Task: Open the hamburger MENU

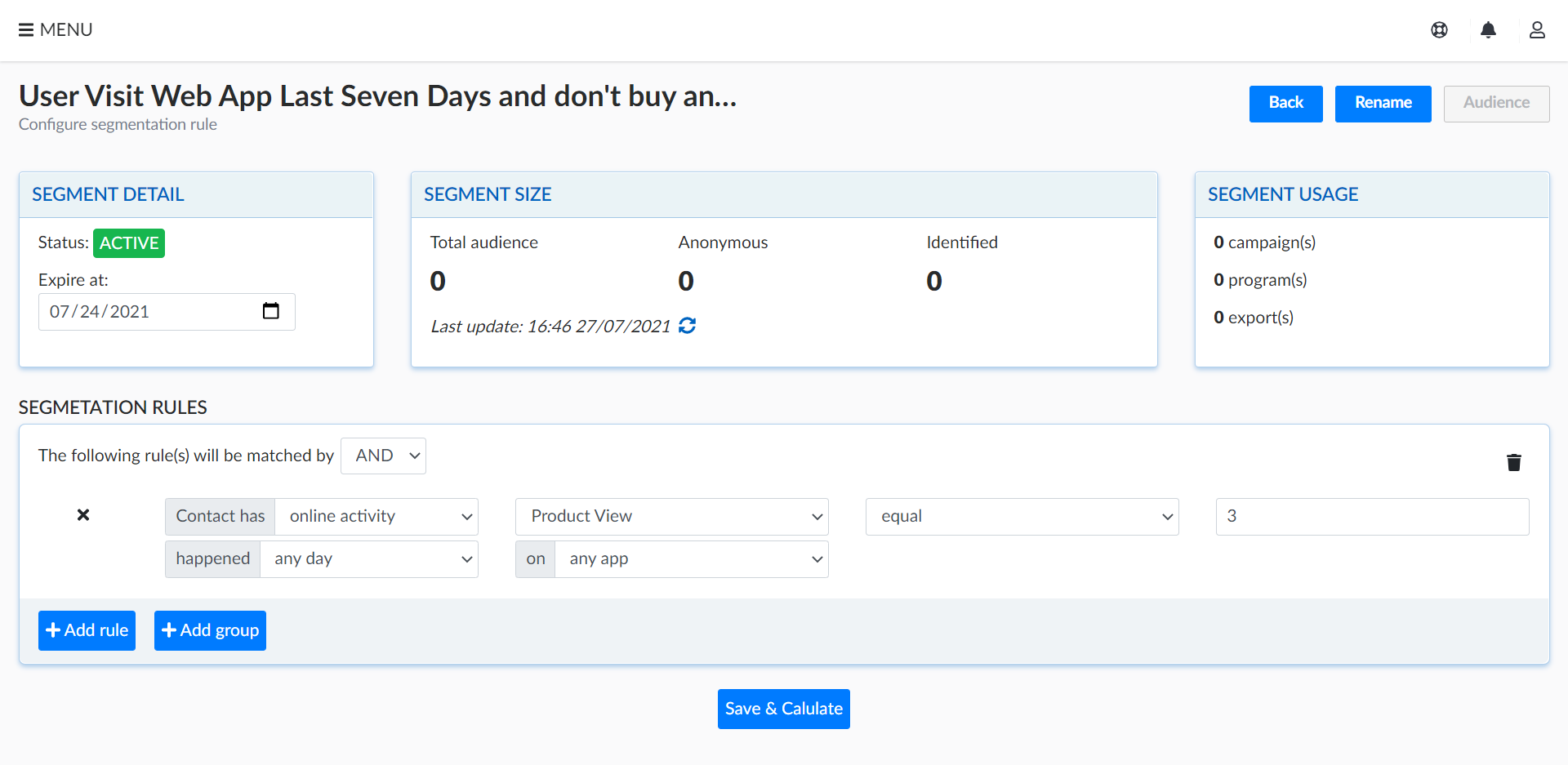Action: tap(55, 30)
